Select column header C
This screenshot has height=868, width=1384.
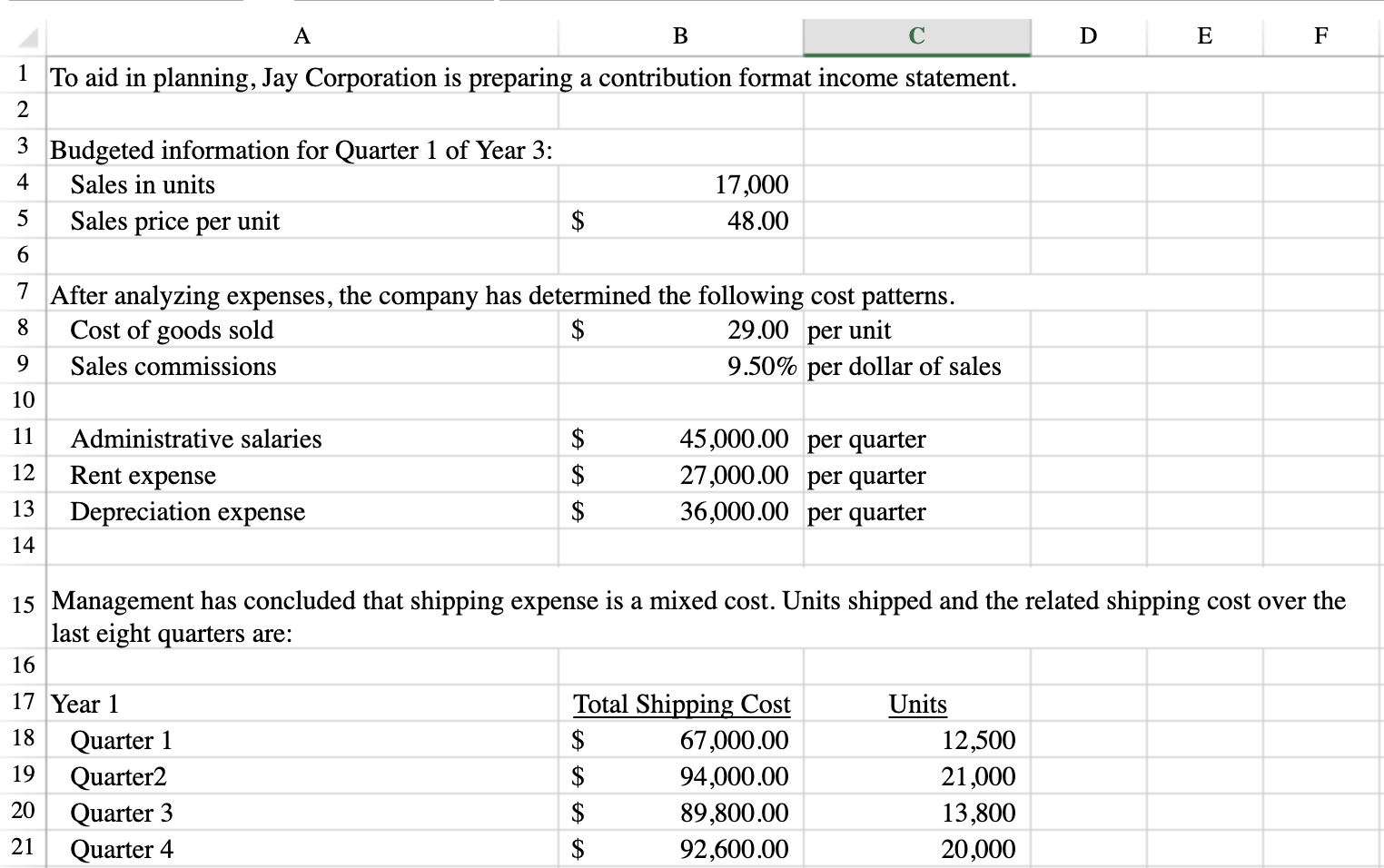tap(916, 35)
